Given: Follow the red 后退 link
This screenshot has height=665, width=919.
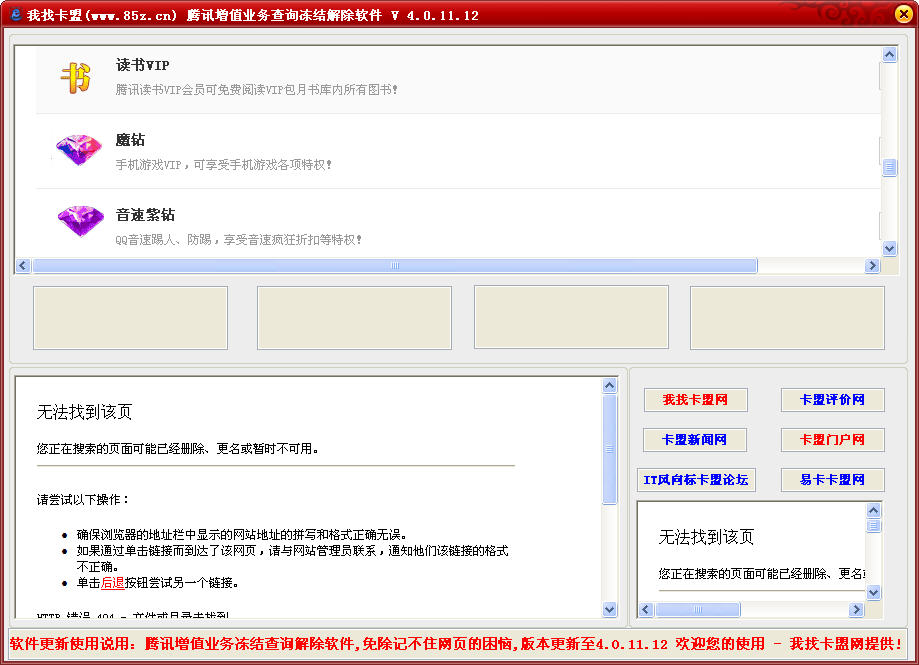Looking at the screenshot, I should pyautogui.click(x=113, y=583).
